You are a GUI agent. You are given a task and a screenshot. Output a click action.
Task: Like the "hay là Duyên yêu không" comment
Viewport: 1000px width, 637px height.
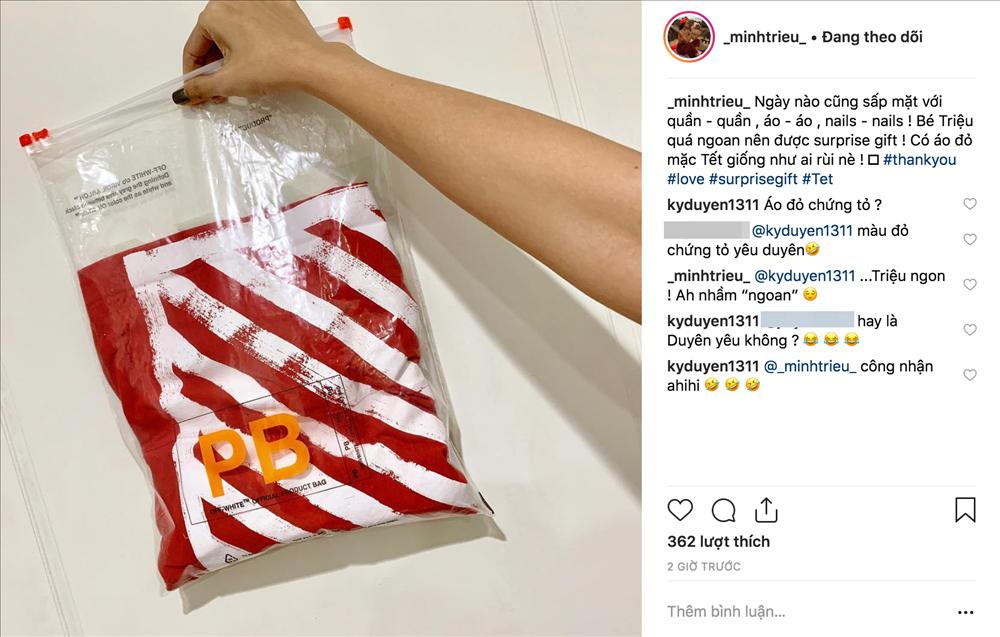pyautogui.click(x=969, y=330)
